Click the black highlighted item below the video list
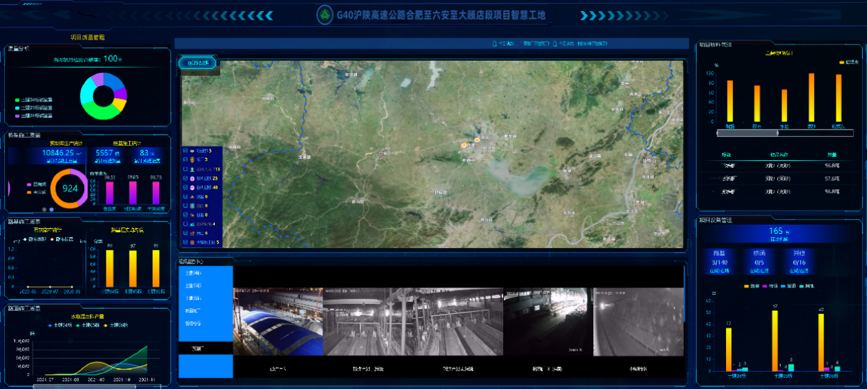867x389 pixels. [x=206, y=348]
